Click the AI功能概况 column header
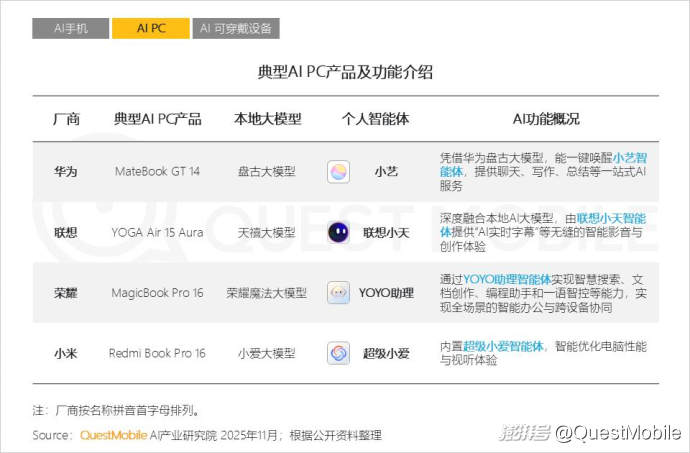 coord(545,119)
